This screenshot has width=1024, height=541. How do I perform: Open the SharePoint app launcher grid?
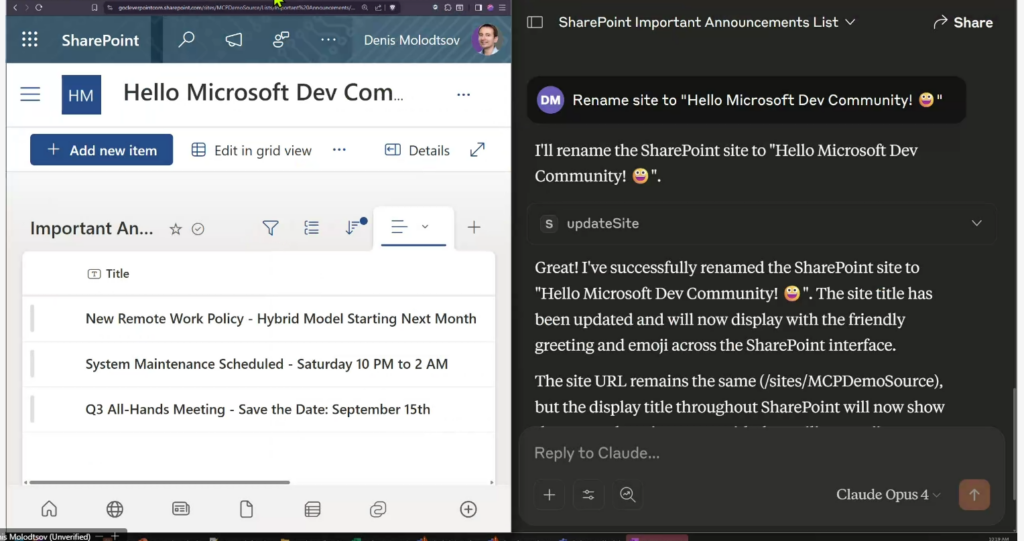coord(29,40)
